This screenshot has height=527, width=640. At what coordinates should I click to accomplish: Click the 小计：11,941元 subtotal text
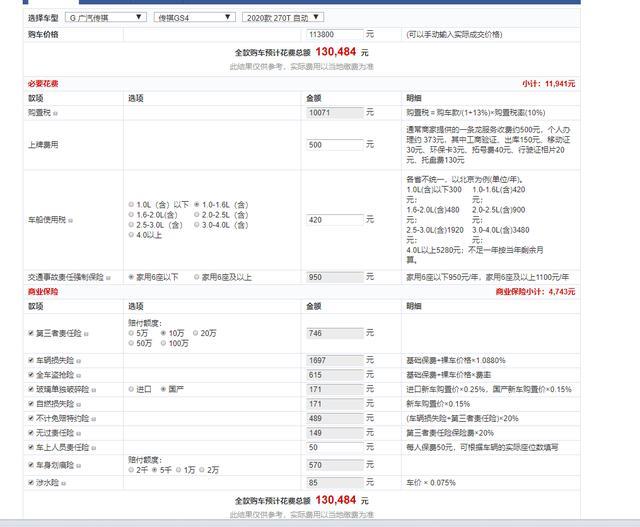click(549, 84)
